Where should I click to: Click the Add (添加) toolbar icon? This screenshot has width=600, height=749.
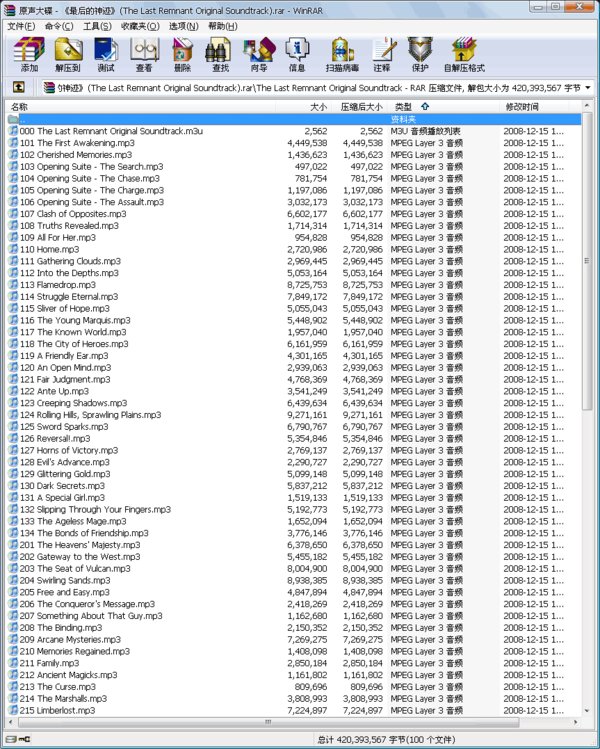(29, 54)
